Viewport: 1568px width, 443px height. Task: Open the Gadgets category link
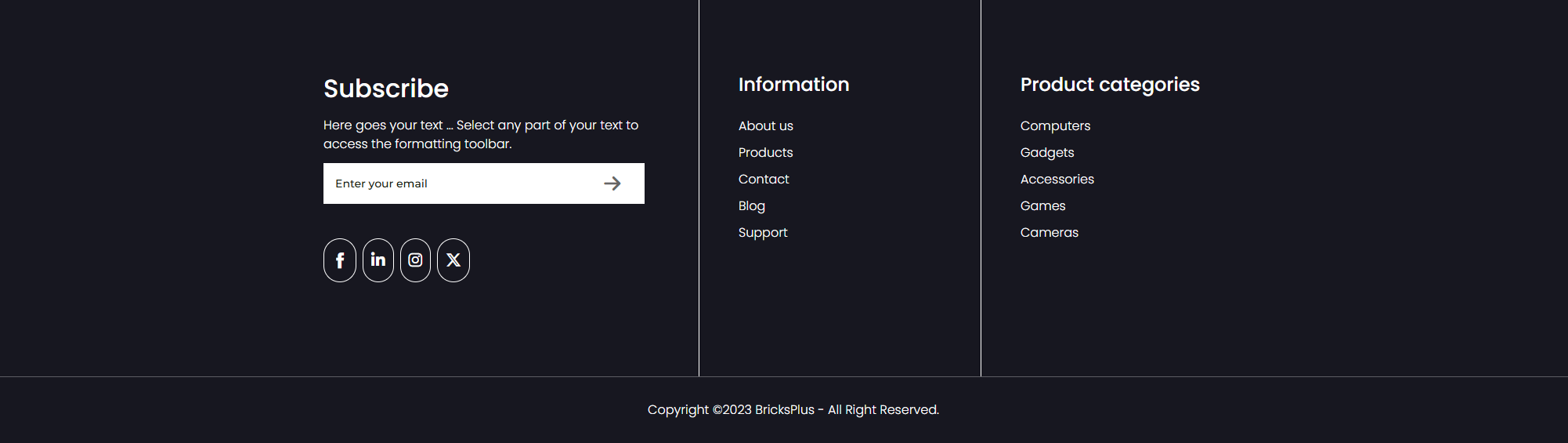[x=1047, y=153]
